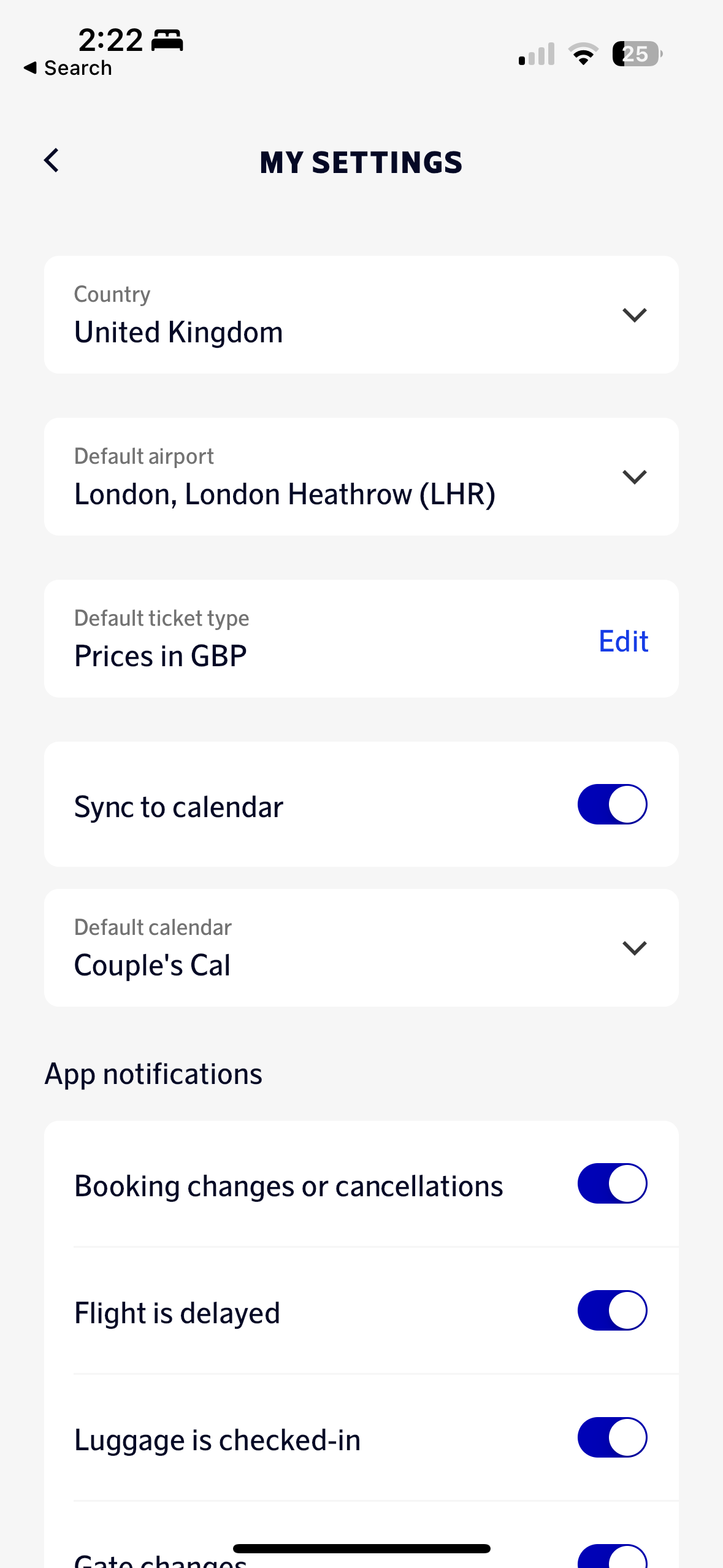The height and width of the screenshot is (1568, 723).
Task: Turn off Booking changes or cancellations notifications
Action: (x=612, y=1183)
